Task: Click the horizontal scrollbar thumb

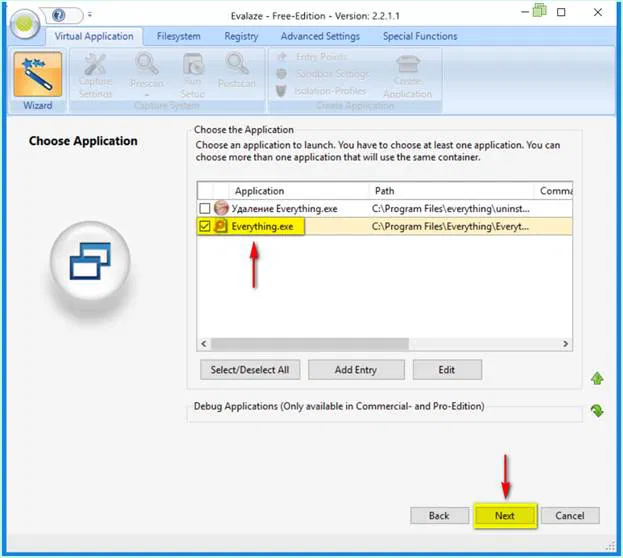Action: click(310, 344)
